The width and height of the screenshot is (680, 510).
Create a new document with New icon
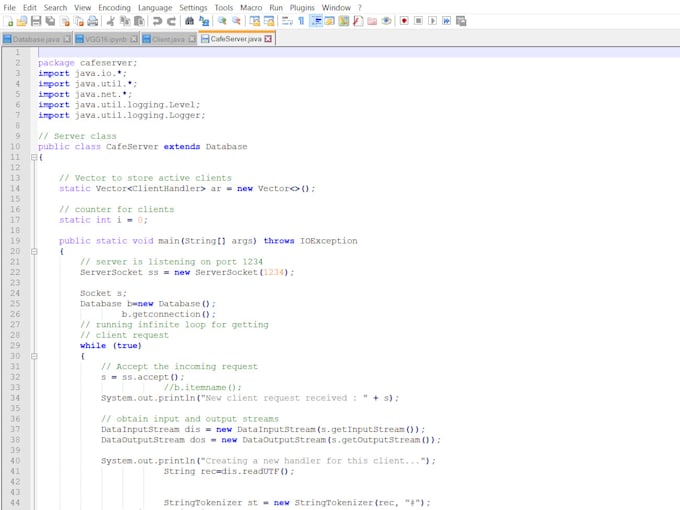[x=9, y=21]
